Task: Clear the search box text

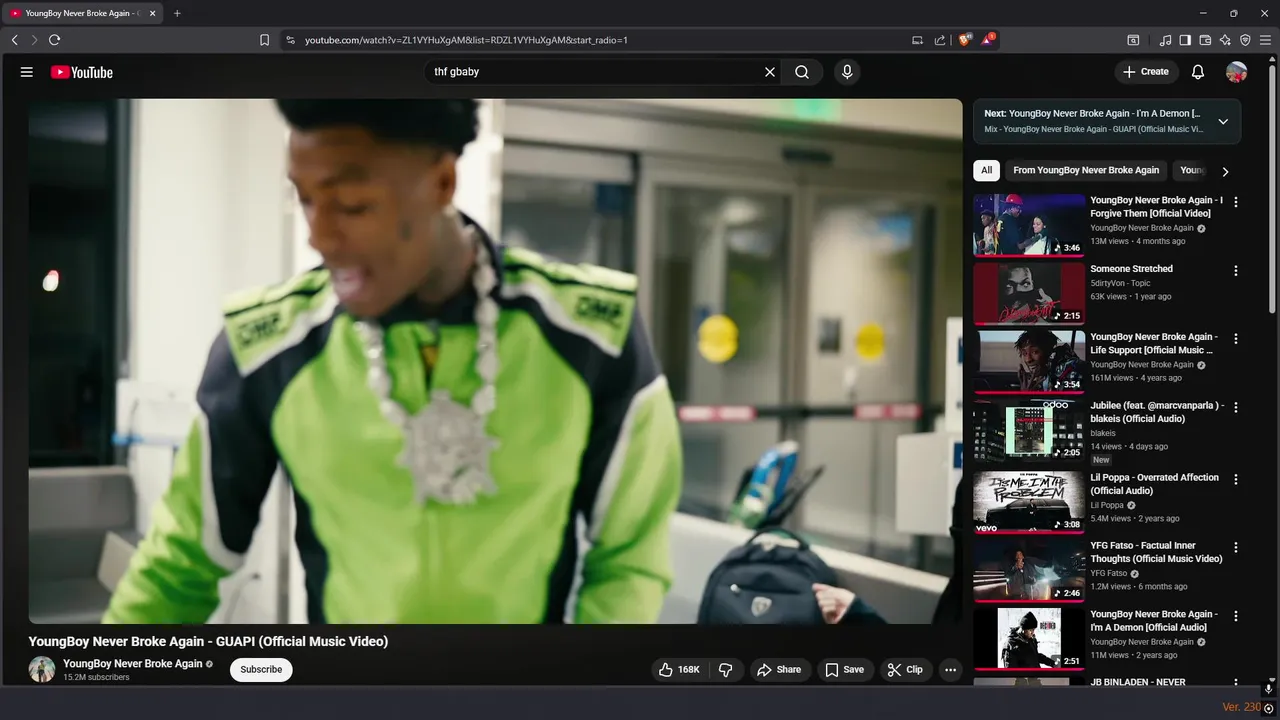Action: point(770,72)
